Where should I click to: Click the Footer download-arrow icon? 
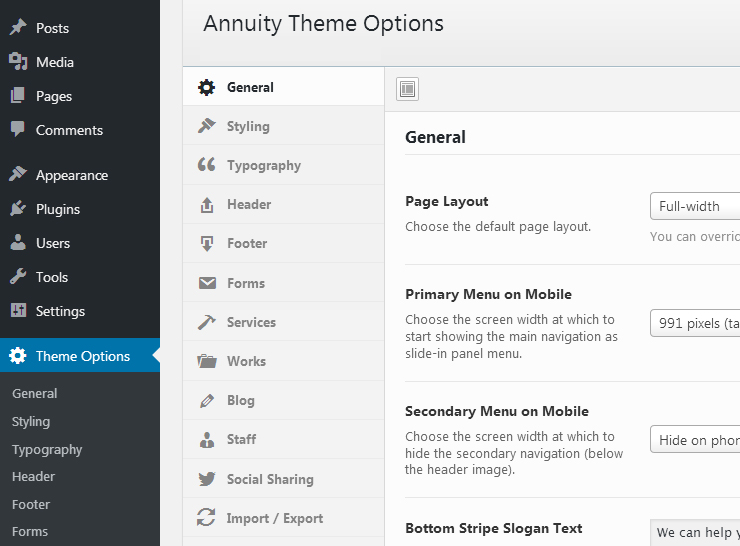(x=207, y=244)
